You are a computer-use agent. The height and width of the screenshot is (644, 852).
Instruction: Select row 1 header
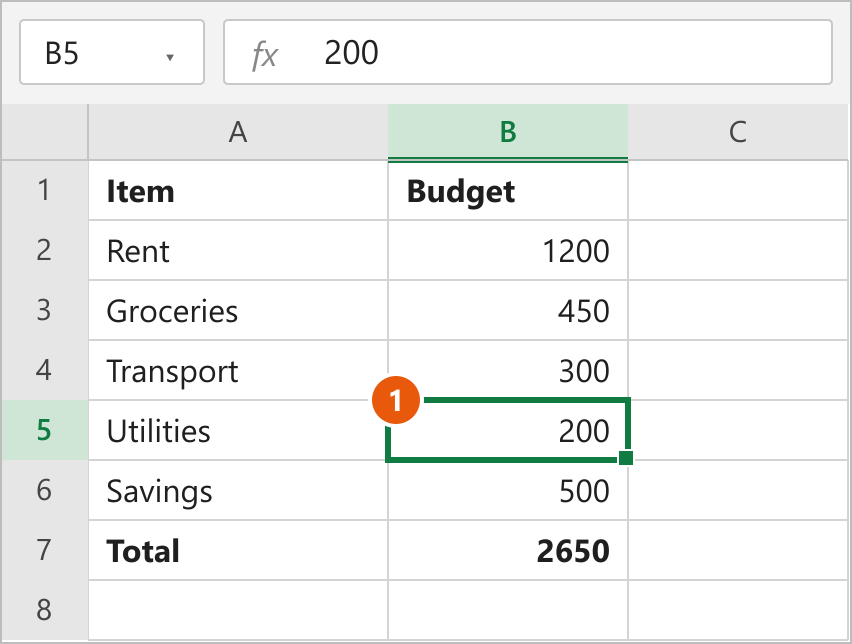(45, 190)
